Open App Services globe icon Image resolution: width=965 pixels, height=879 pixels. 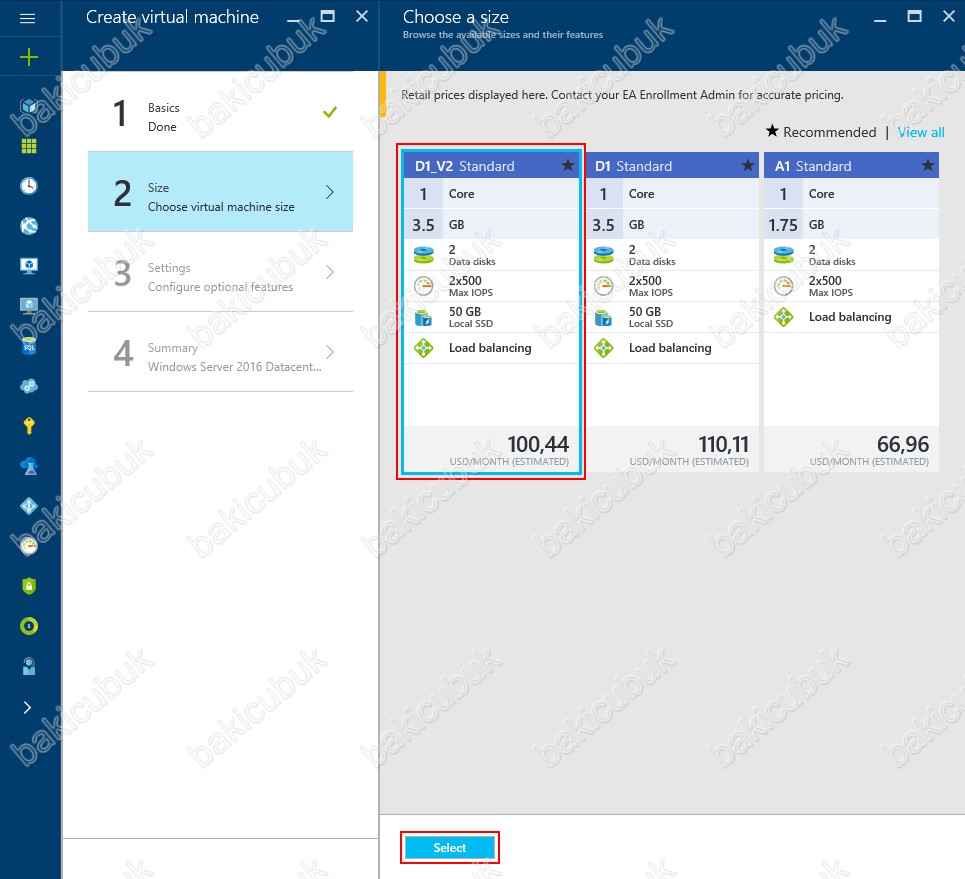pos(28,226)
